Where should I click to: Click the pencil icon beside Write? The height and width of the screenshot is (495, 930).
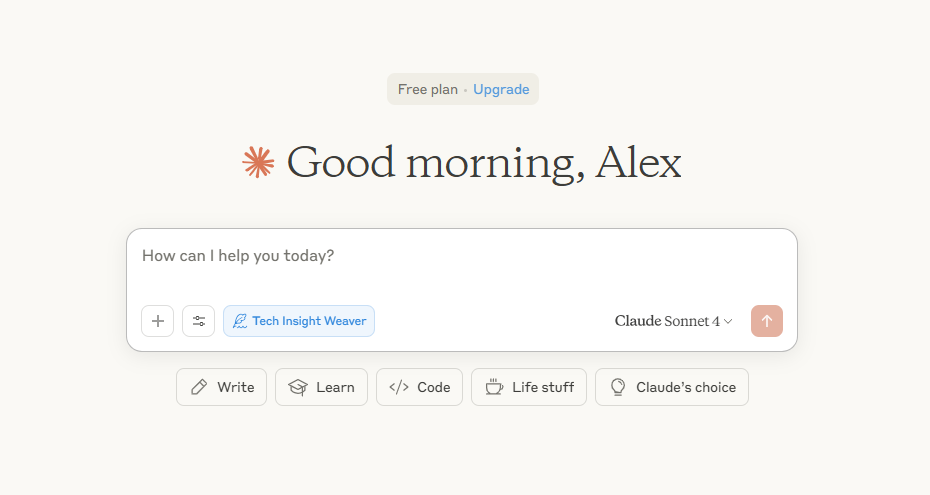pyautogui.click(x=199, y=387)
